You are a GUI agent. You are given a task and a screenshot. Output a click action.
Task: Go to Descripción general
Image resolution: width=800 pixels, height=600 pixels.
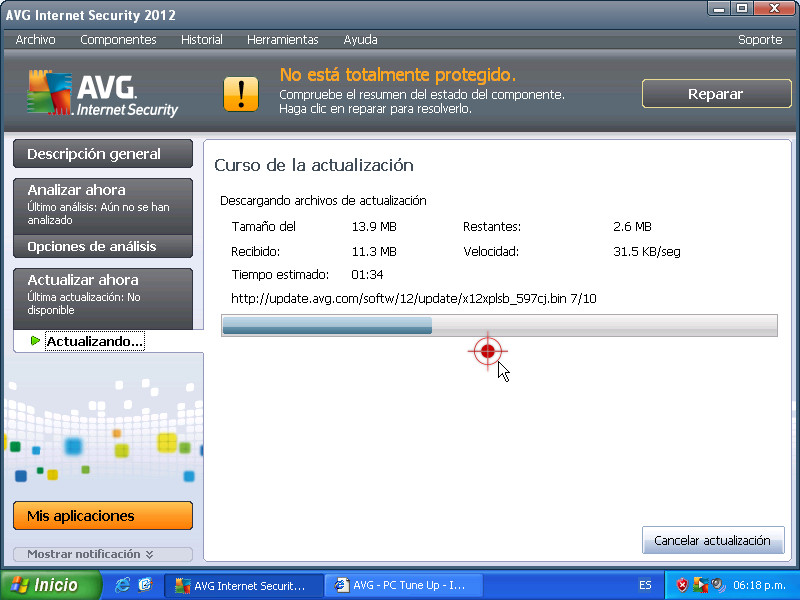click(x=103, y=154)
